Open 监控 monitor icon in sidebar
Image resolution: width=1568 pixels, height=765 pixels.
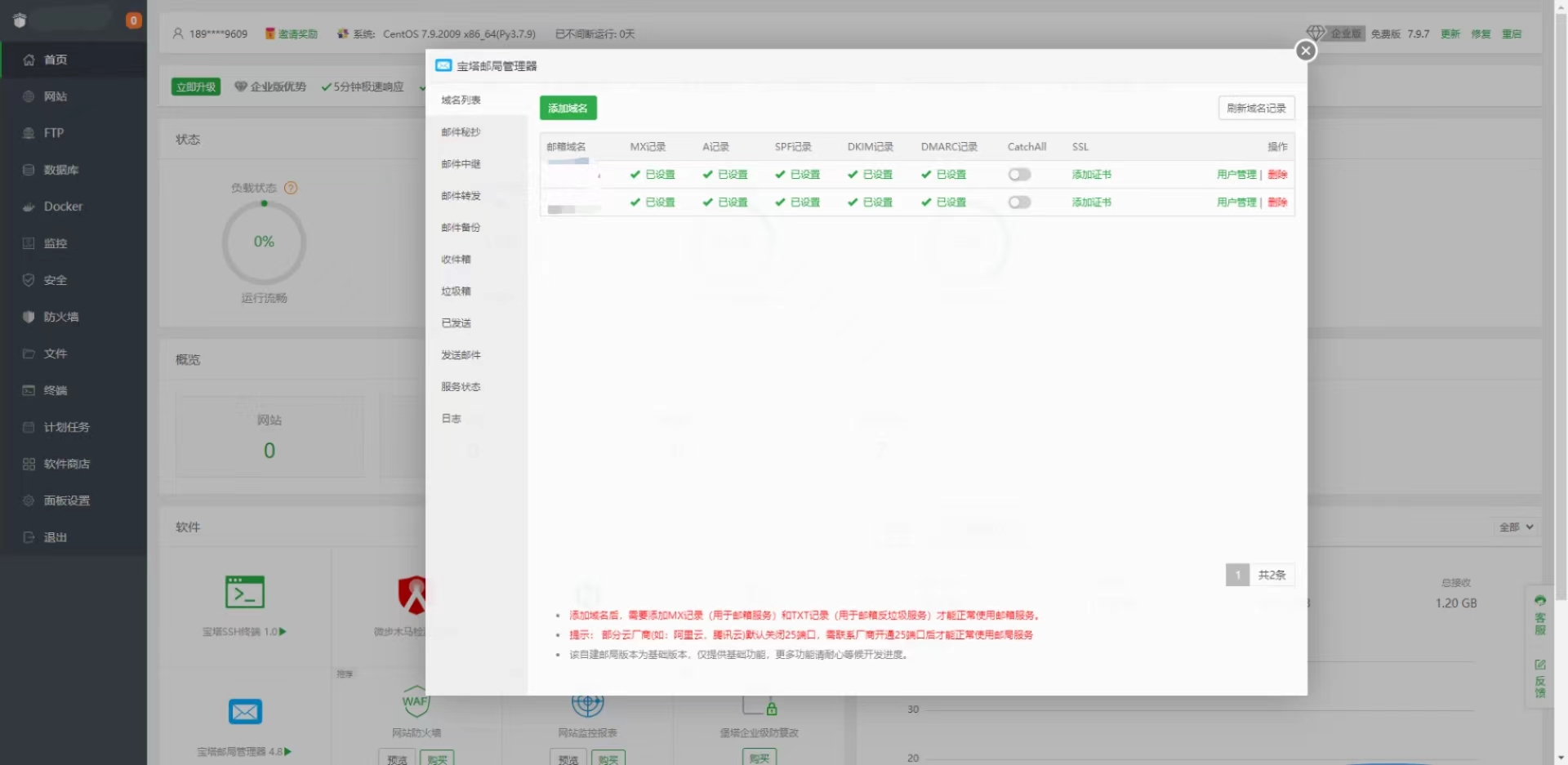coord(29,243)
